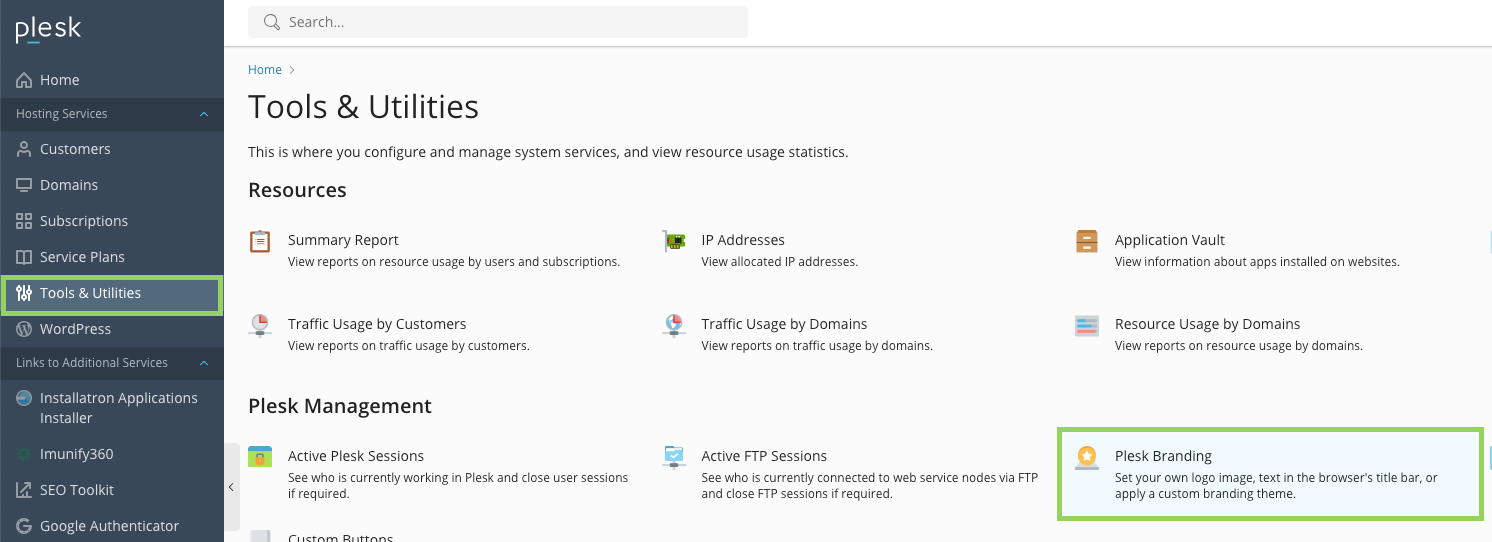1492x542 pixels.
Task: Click the Plesk logo
Action: (48, 30)
